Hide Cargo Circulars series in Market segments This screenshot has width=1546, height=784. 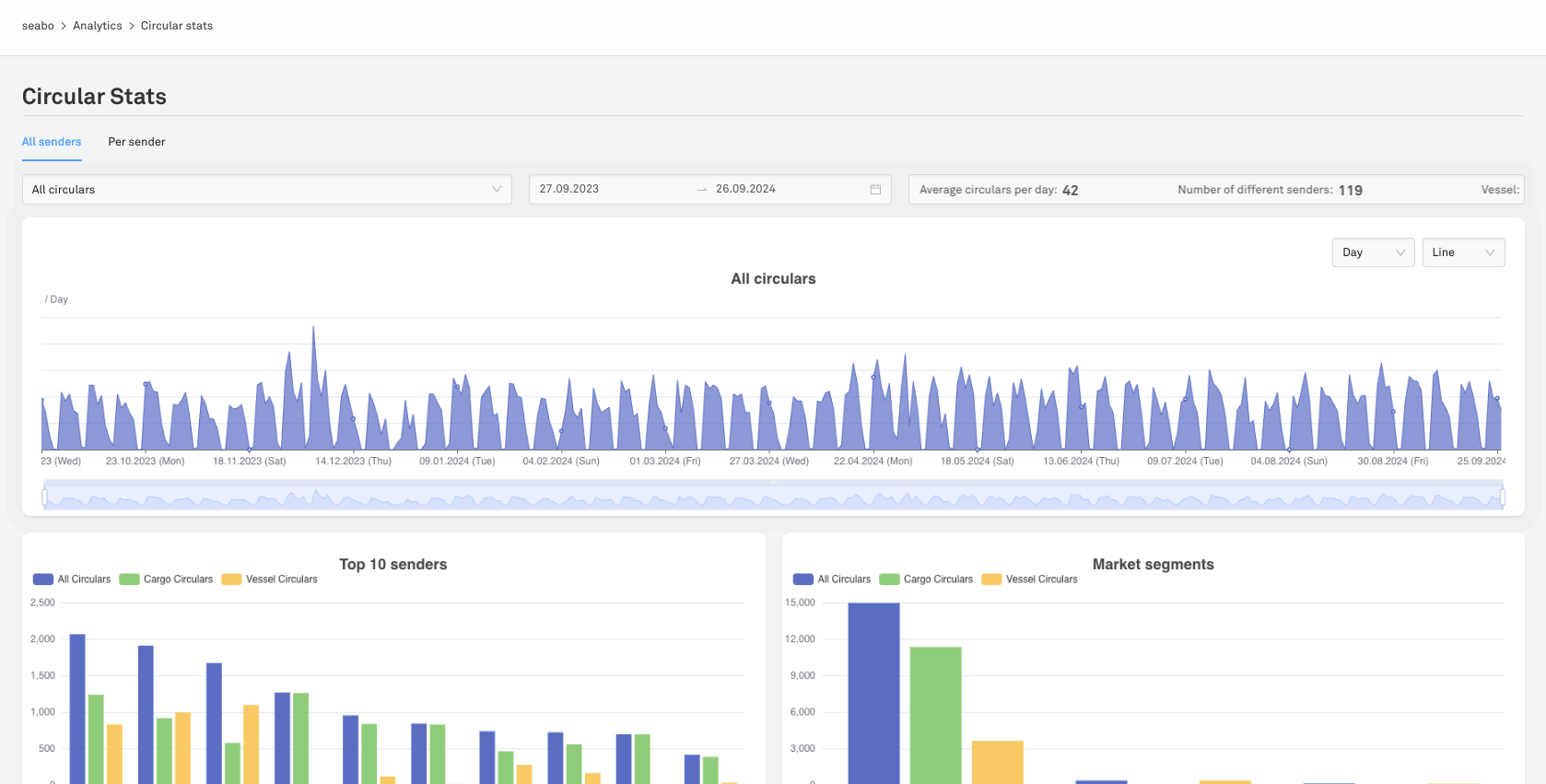pos(926,579)
